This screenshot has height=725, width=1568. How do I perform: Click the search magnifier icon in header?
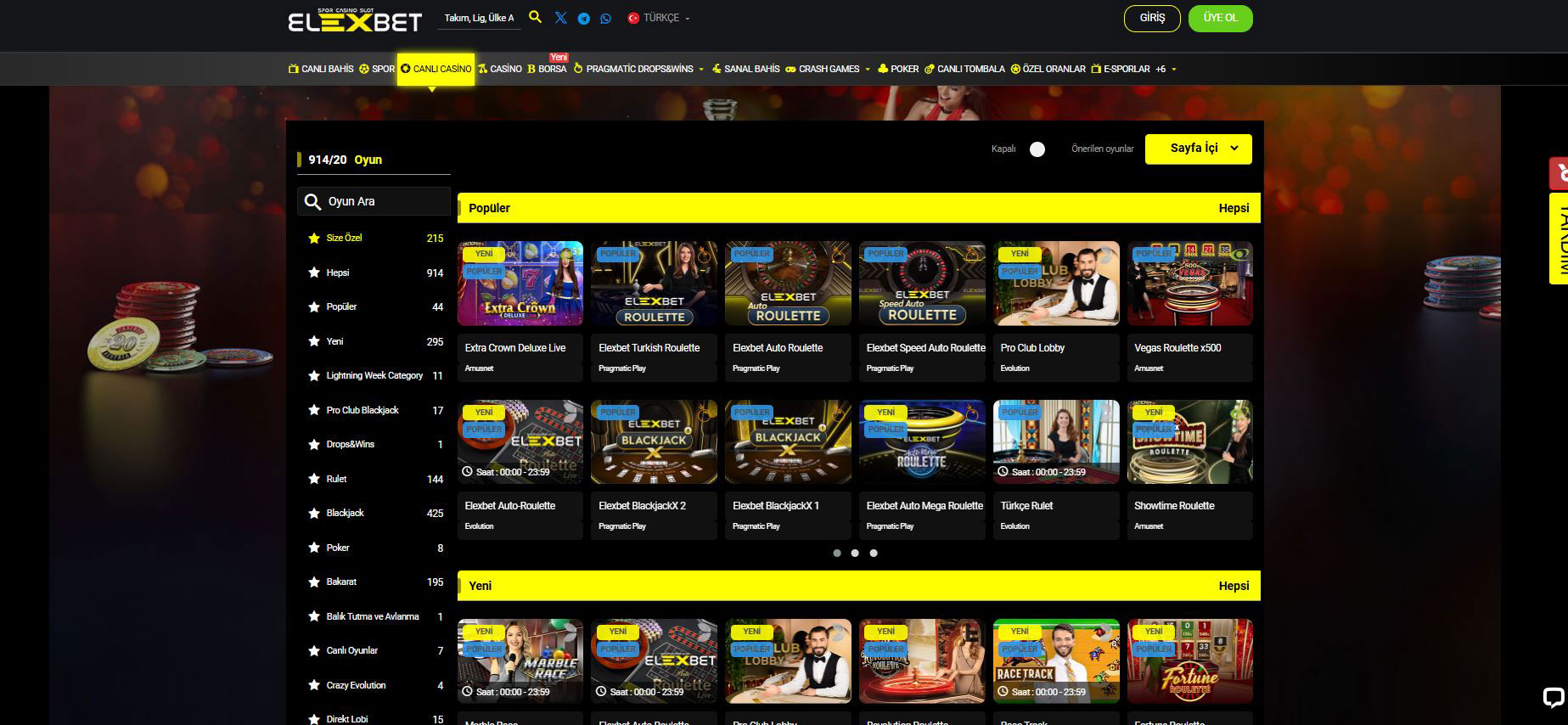[535, 17]
